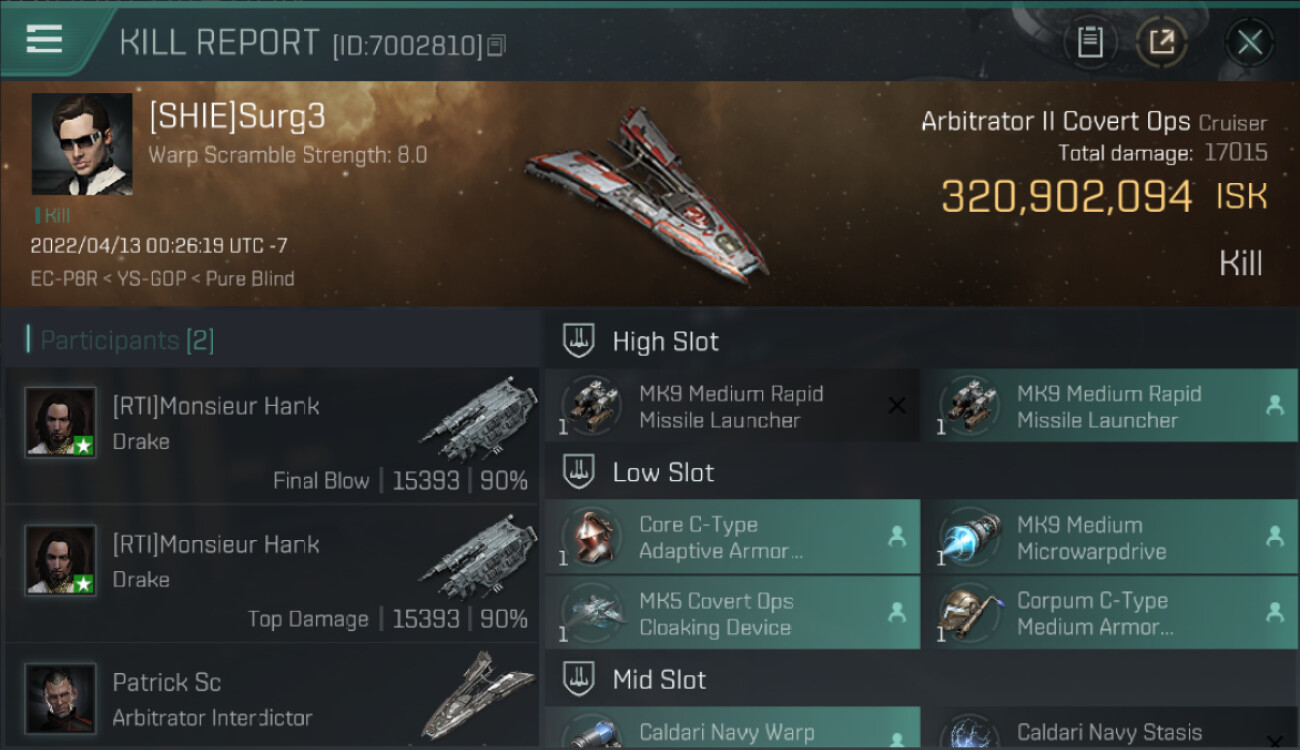This screenshot has width=1300, height=750.
Task: Open the hamburger menu button
Action: coord(44,39)
